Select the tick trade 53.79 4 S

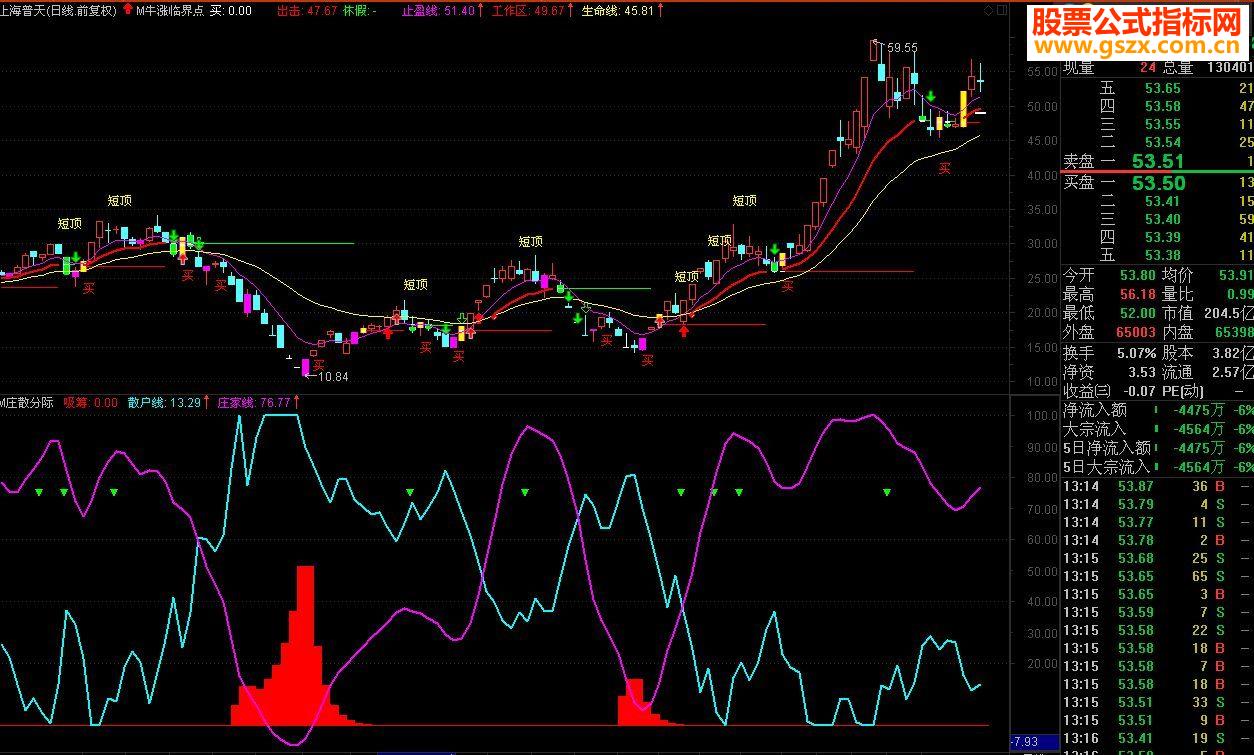click(1158, 504)
